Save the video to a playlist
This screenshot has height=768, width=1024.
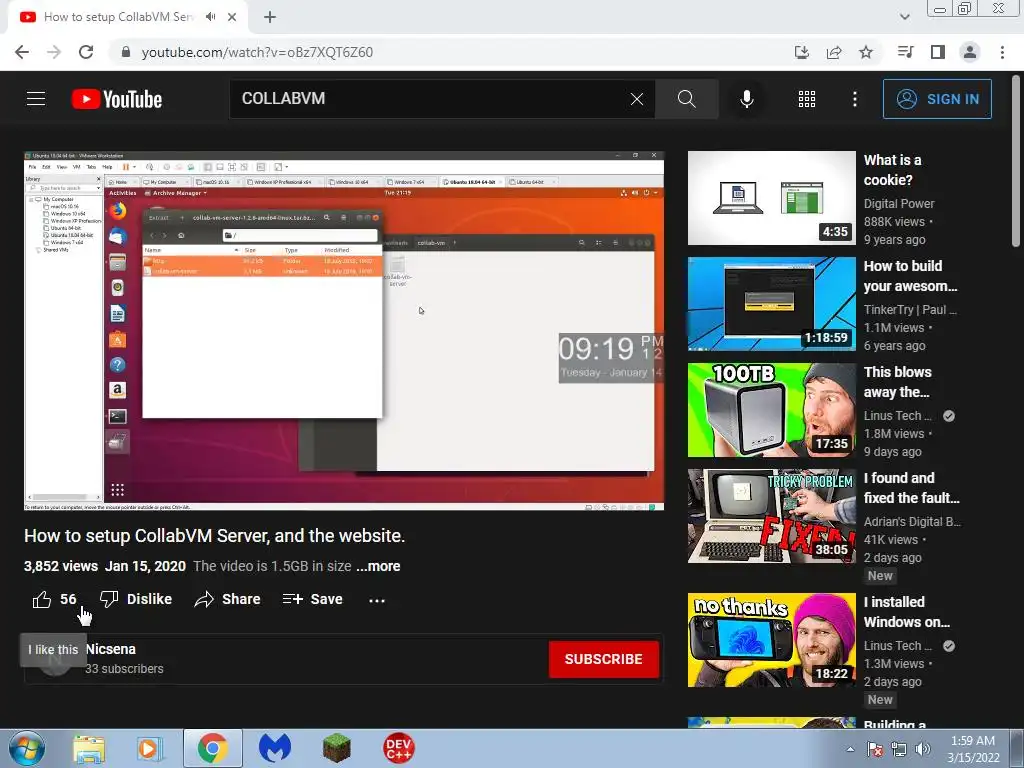click(312, 599)
